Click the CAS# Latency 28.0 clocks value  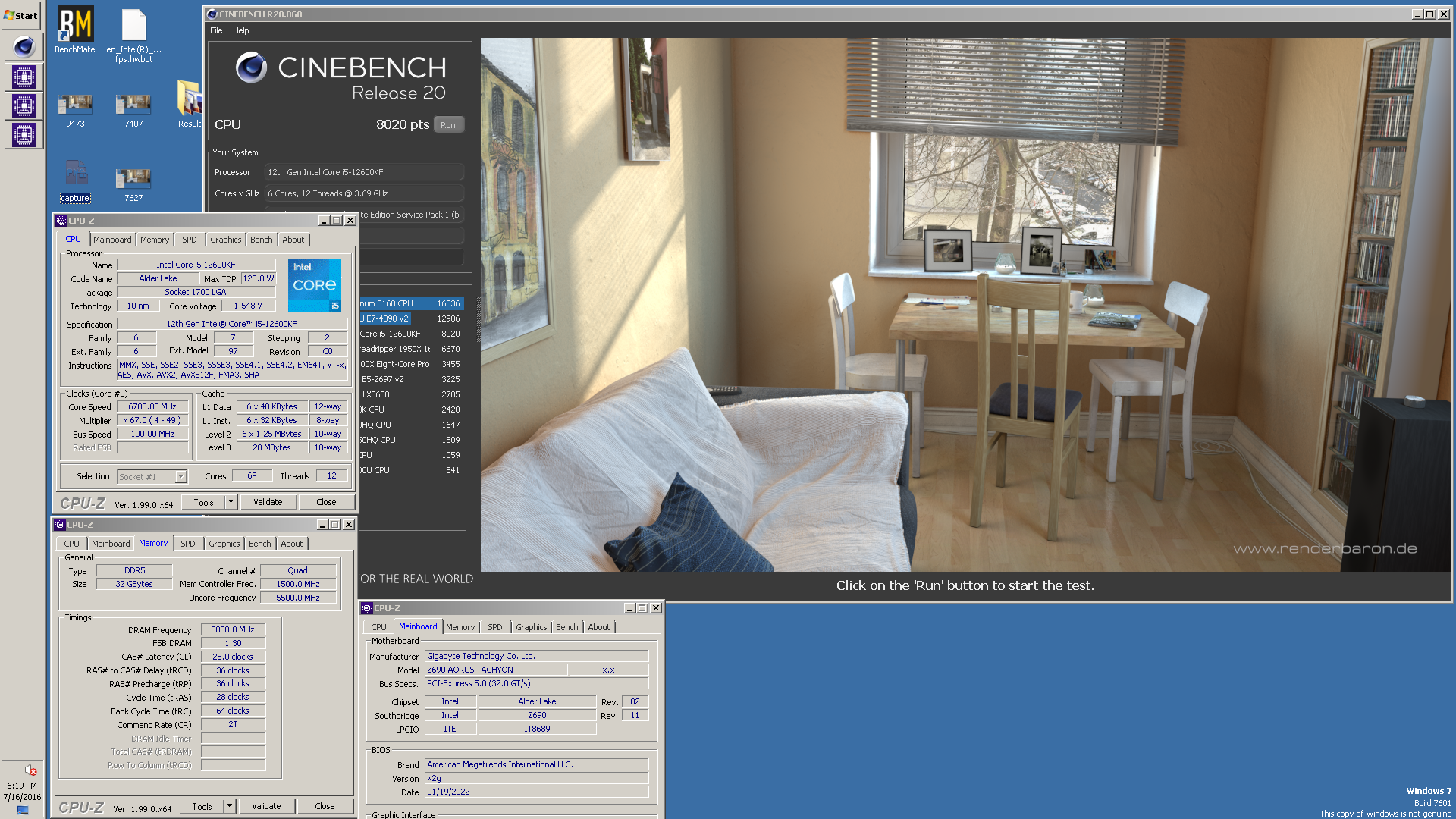point(233,657)
